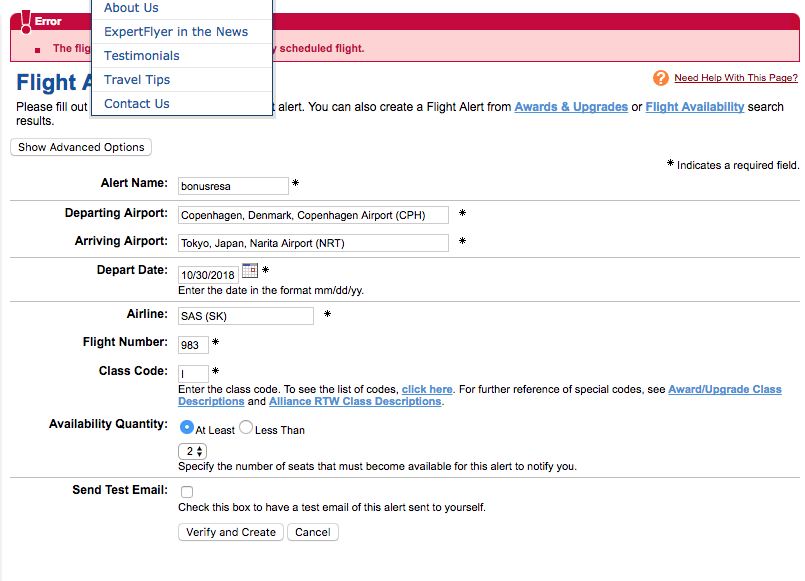Open the availability quantity seats dropdown

[191, 452]
